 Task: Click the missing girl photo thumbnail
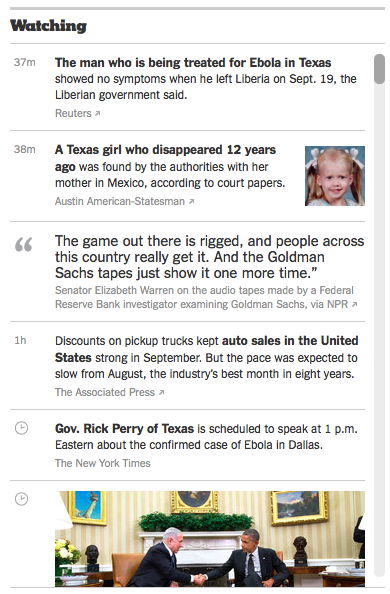click(335, 176)
